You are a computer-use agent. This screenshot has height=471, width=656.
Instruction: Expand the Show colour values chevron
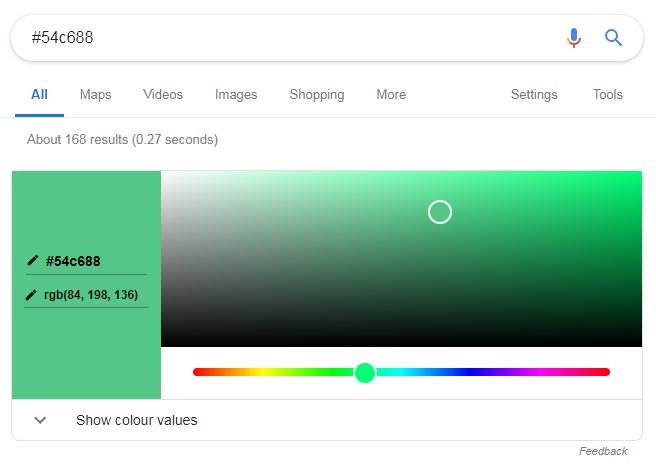point(40,420)
